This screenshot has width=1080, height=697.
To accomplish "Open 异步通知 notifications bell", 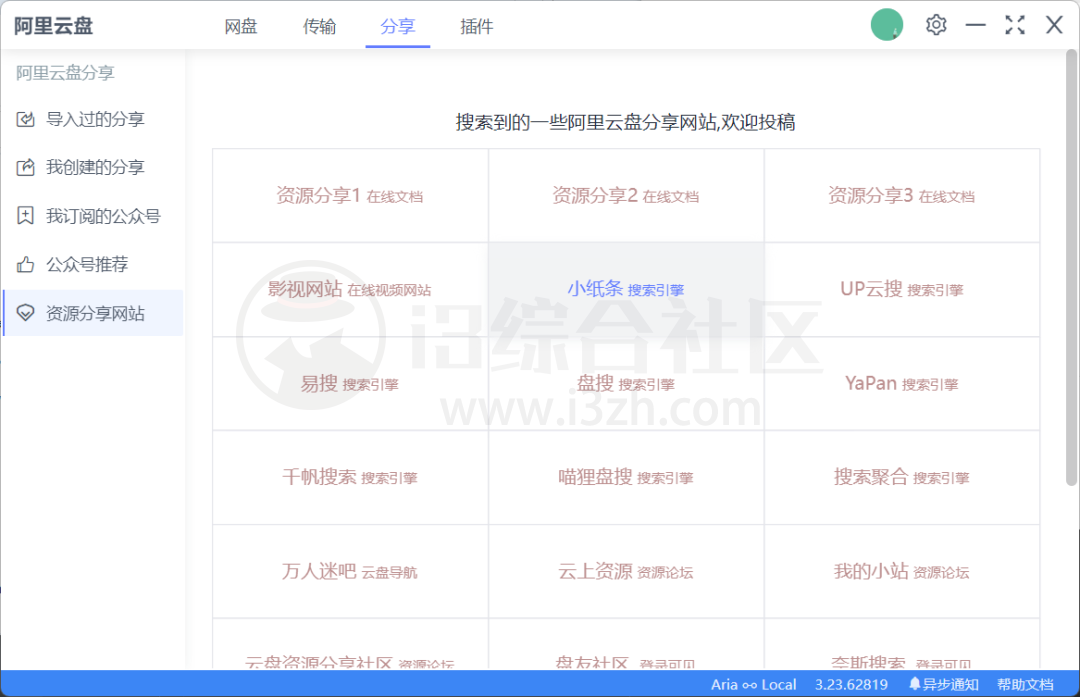I will click(944, 685).
